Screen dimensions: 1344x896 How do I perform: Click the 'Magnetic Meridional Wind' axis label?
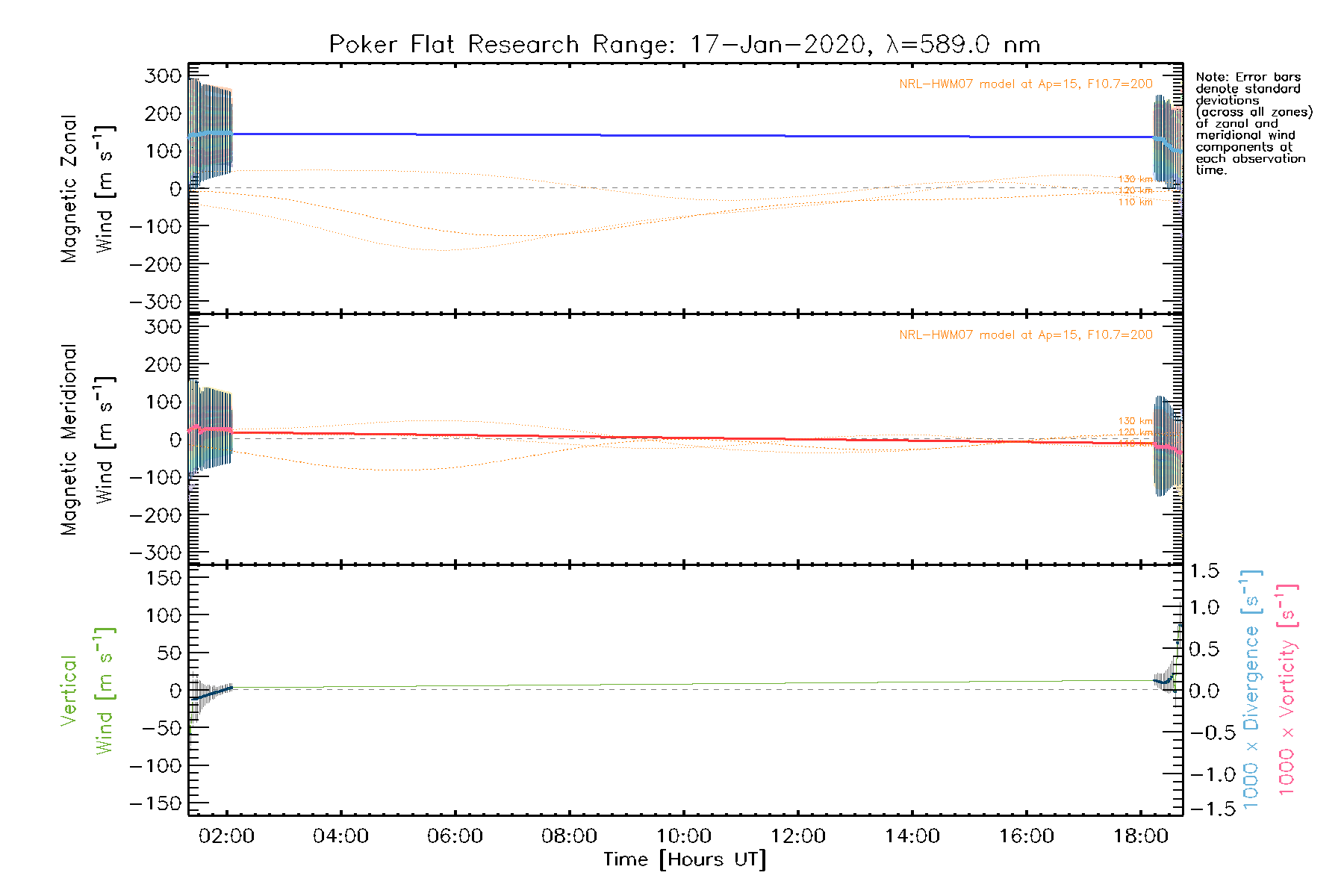pos(88,440)
